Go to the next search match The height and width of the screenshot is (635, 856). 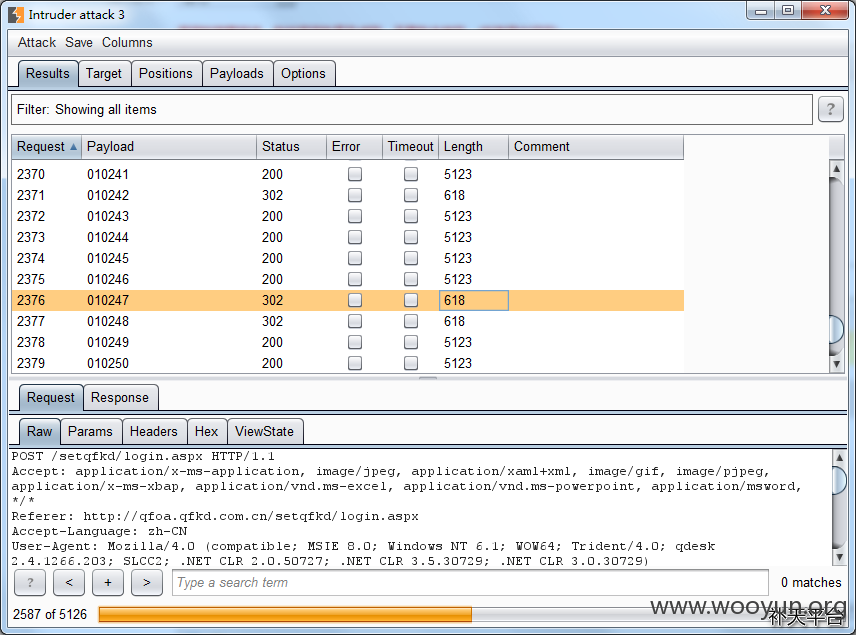[x=147, y=583]
